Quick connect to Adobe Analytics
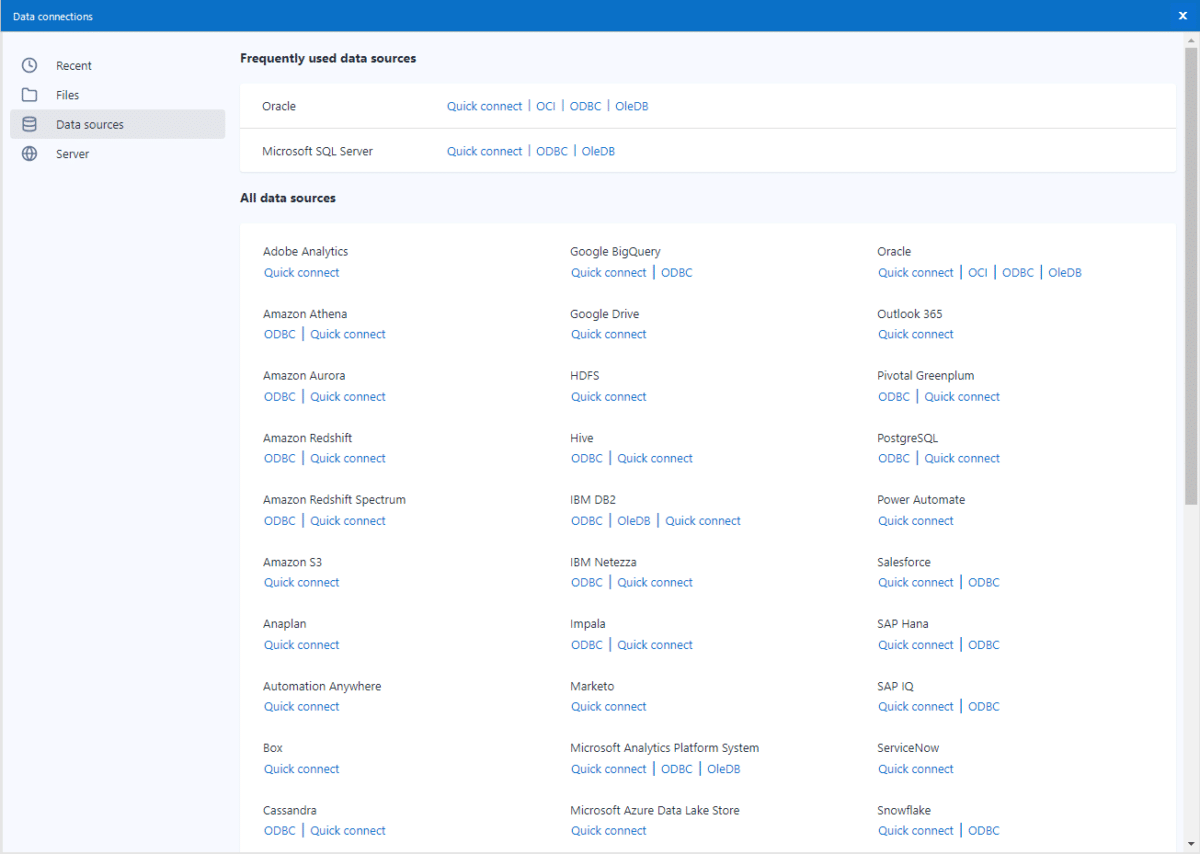The image size is (1200, 854). tap(301, 272)
